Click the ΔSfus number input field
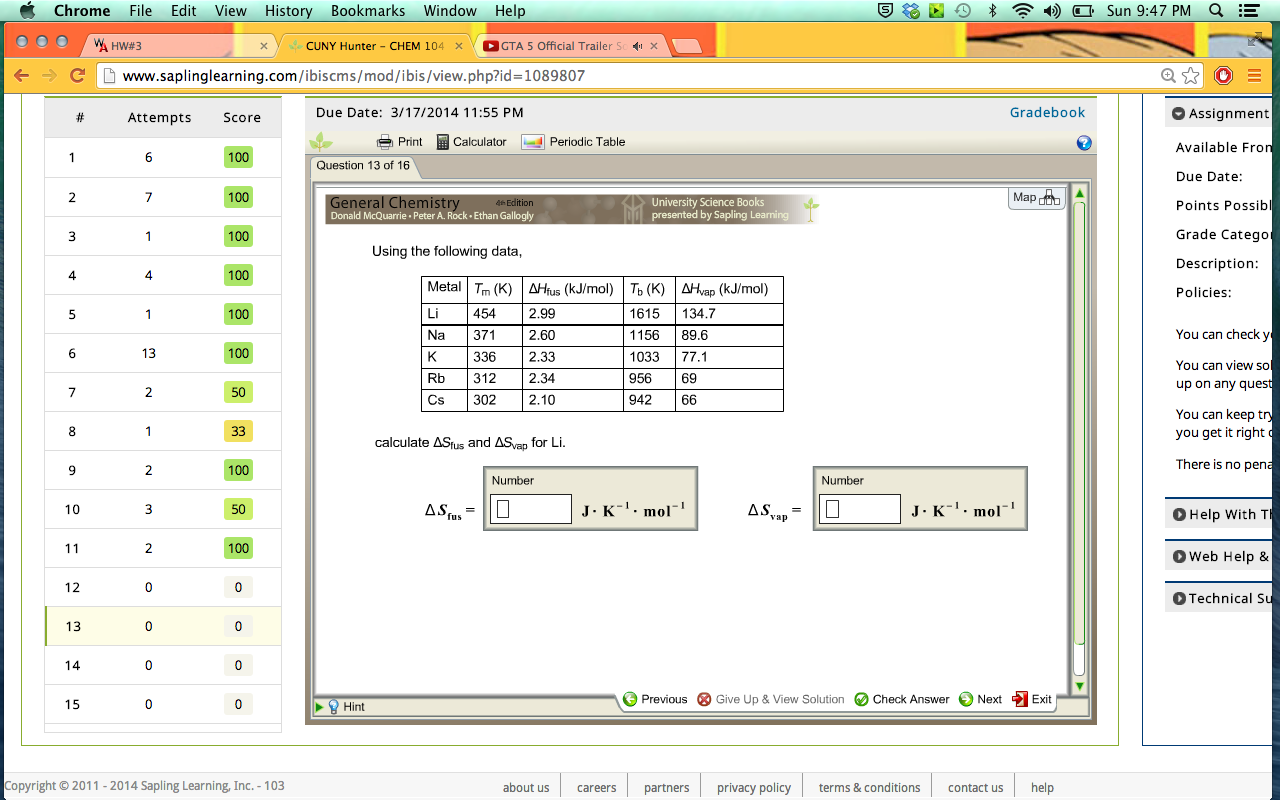 point(530,508)
